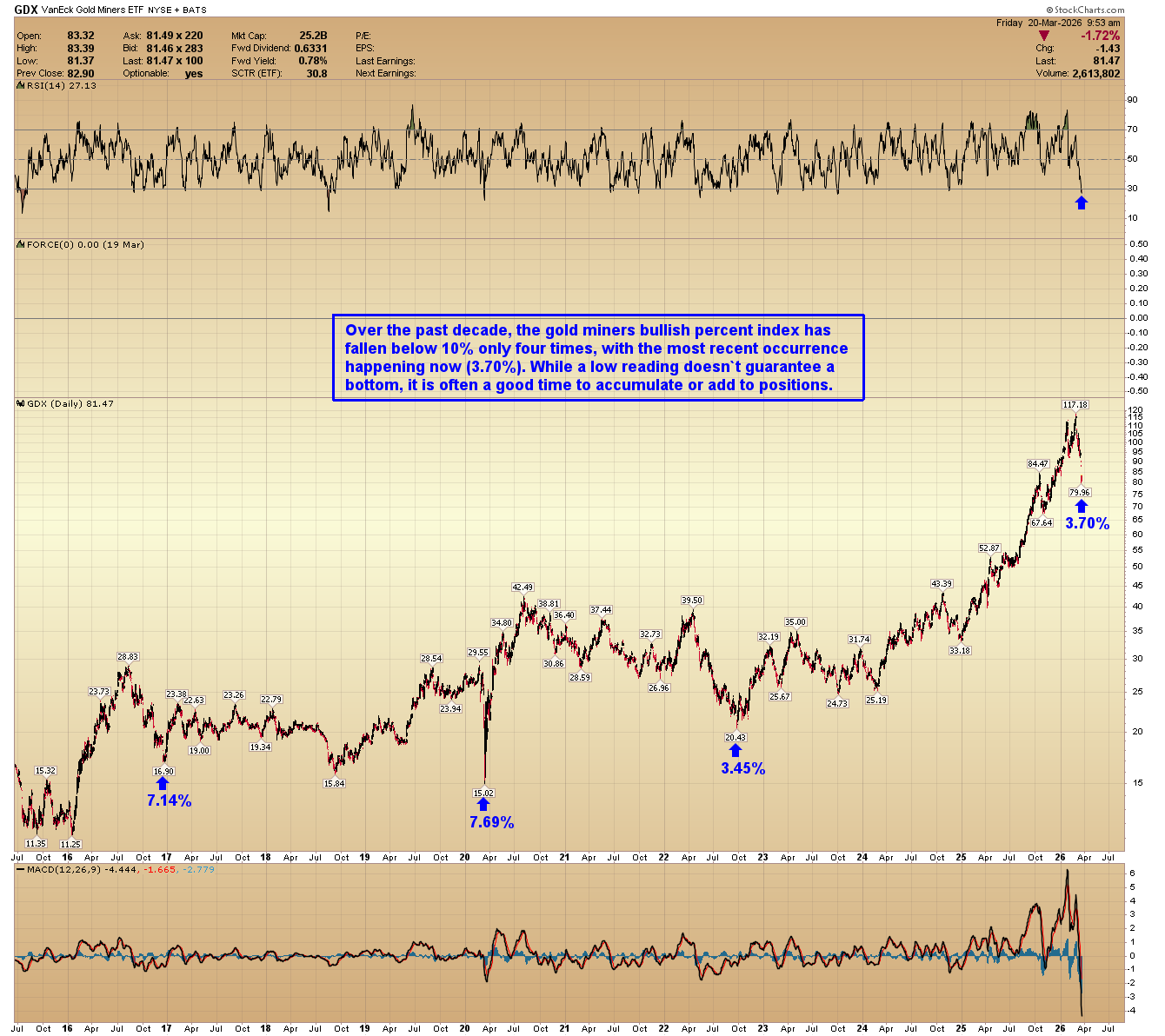Click the Mkt Cap value 25.2B
Screen dimensions: 1165x1036
pos(313,36)
